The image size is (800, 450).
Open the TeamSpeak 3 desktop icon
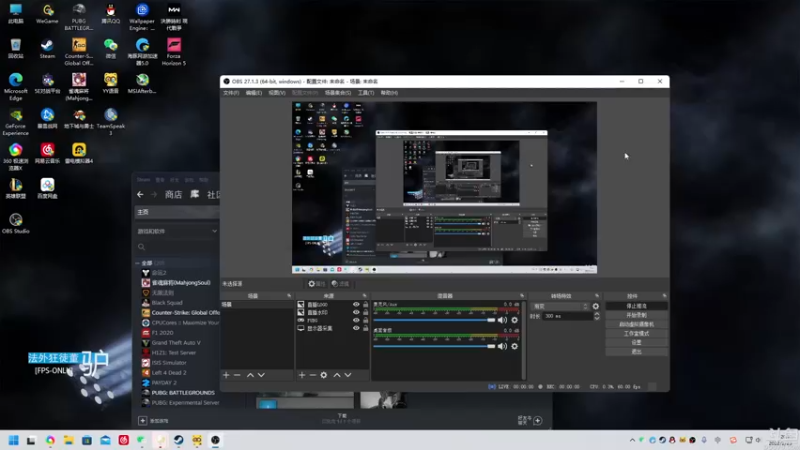[x=110, y=121]
